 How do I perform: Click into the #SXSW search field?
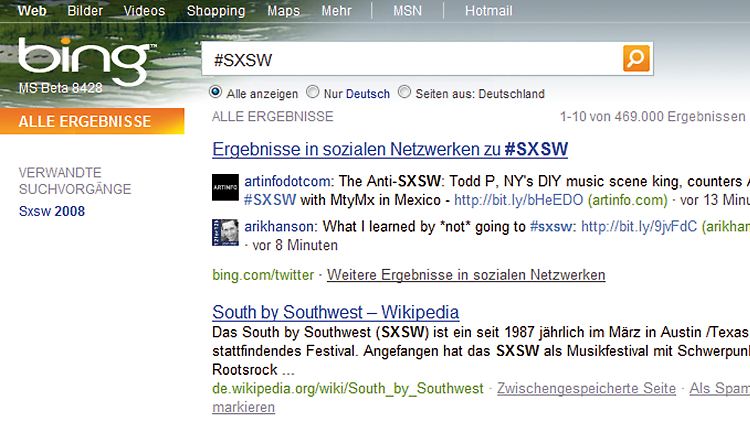point(411,59)
